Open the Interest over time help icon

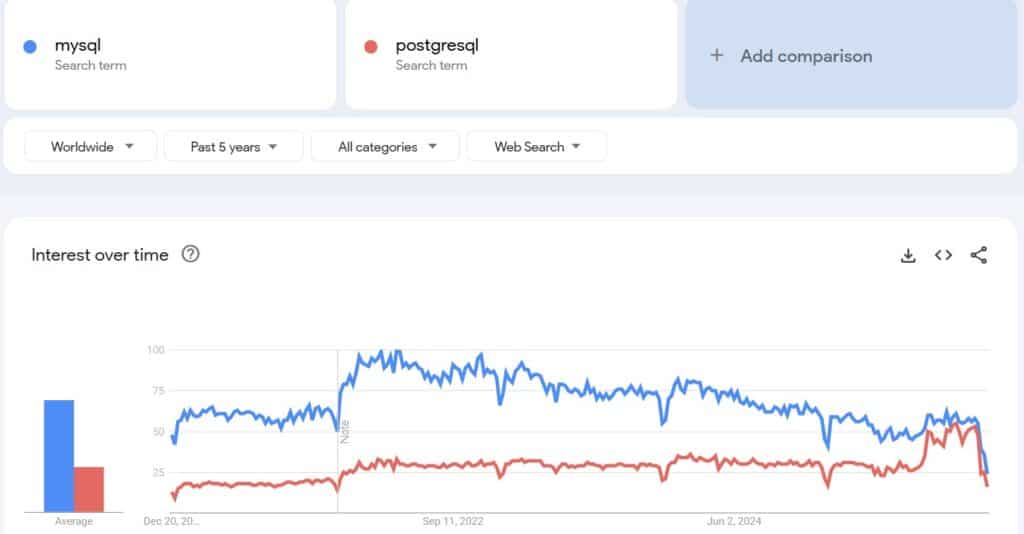coord(191,254)
